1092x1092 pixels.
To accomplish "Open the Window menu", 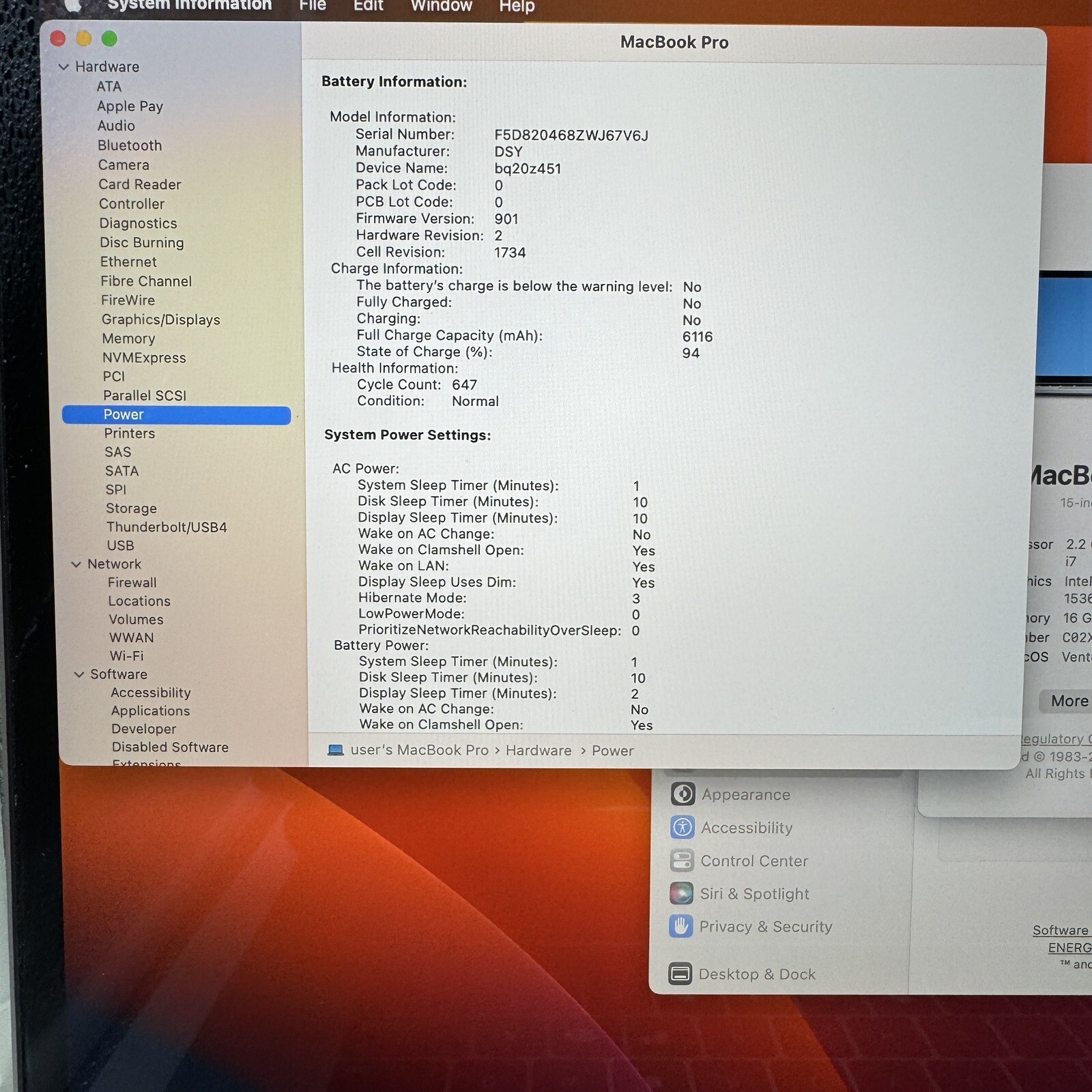I will [442, 6].
